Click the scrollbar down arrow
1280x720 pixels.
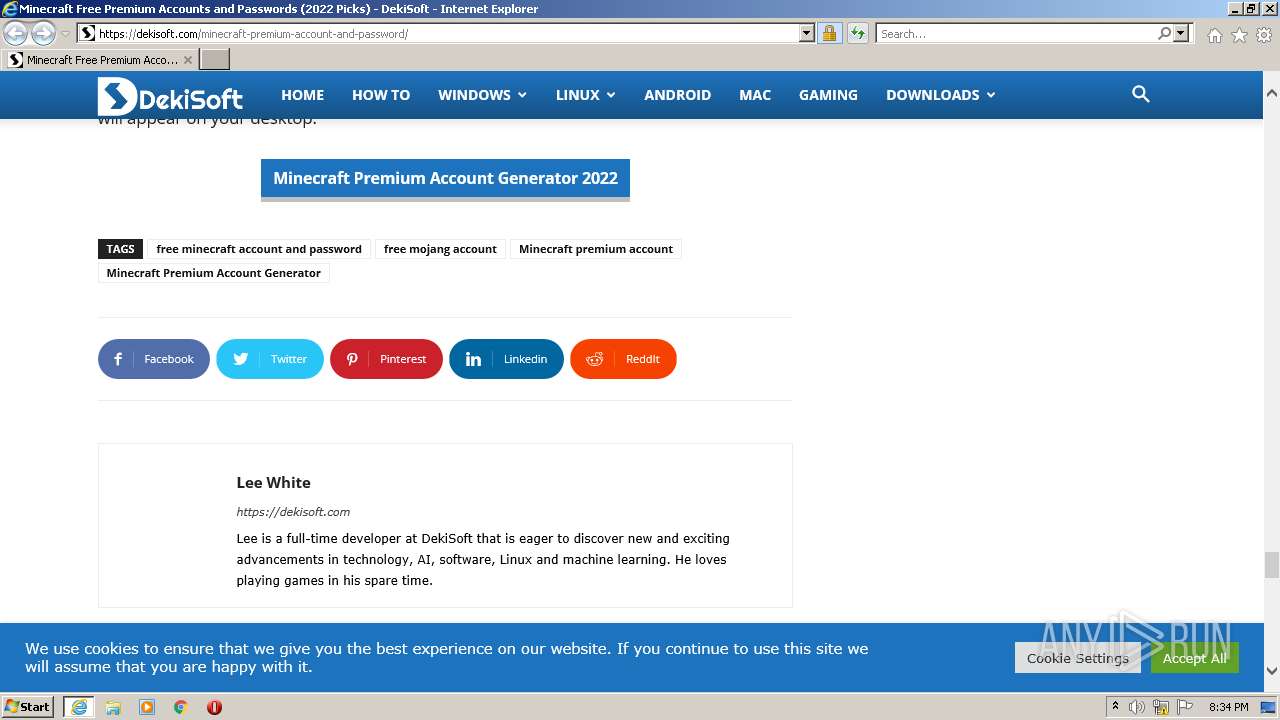1271,671
